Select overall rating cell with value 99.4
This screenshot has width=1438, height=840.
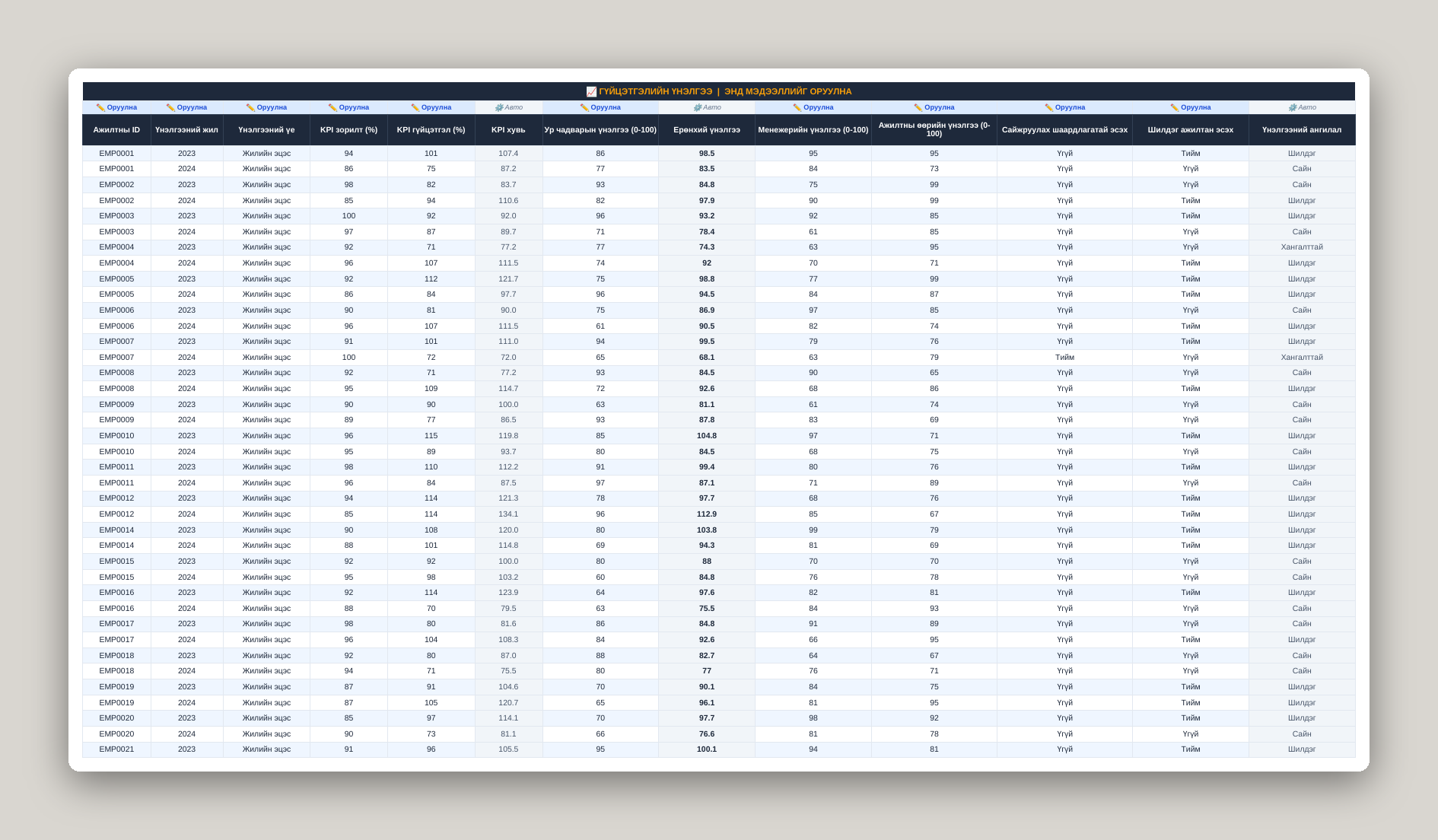click(x=707, y=467)
